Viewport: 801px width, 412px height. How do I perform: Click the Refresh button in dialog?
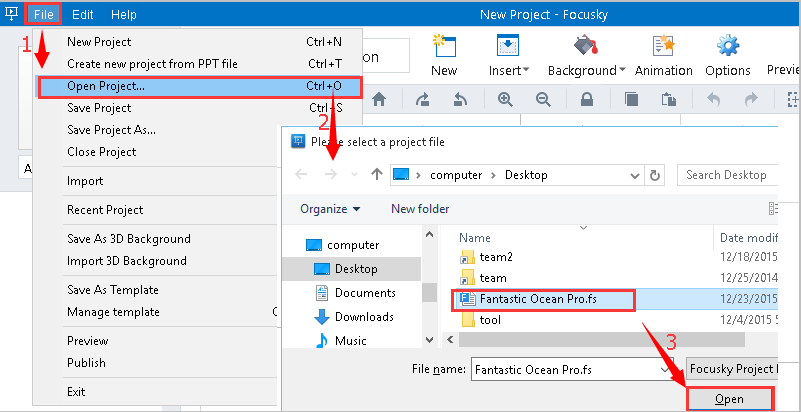pyautogui.click(x=654, y=176)
